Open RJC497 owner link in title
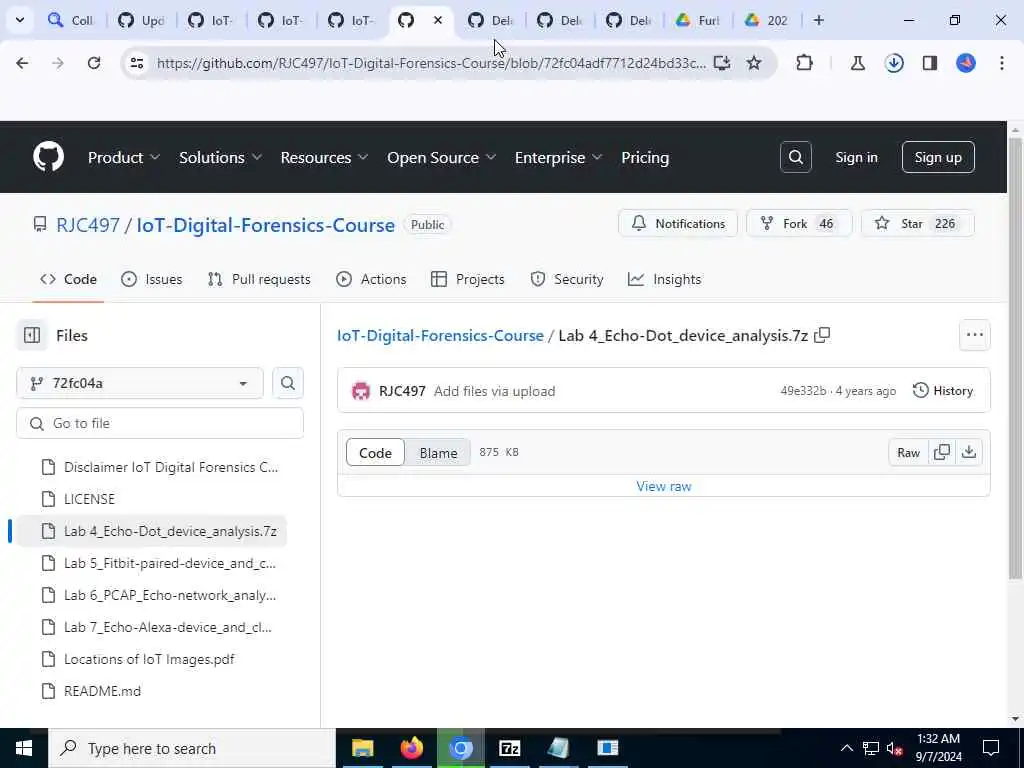This screenshot has height=768, width=1024. pyautogui.click(x=88, y=225)
